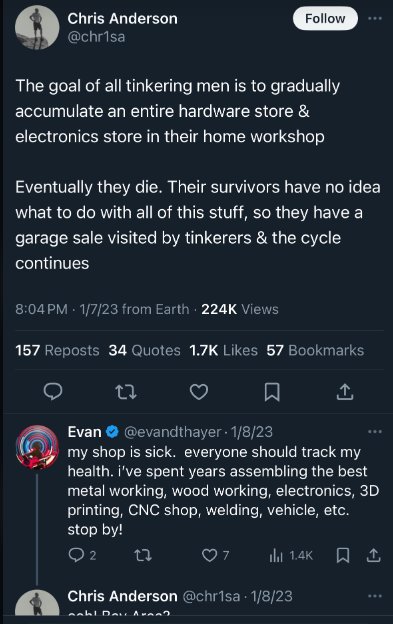Viewport: 393px width, 624px height.
Task: Share Evan's reply
Action: click(373, 555)
